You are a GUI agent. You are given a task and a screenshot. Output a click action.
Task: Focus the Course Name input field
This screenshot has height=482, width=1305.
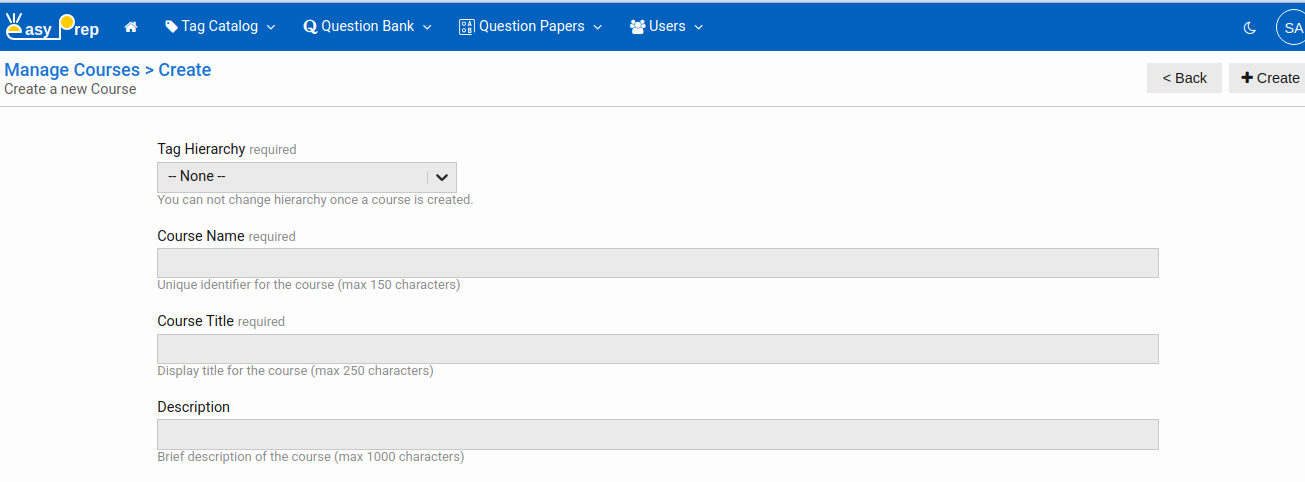coord(657,263)
